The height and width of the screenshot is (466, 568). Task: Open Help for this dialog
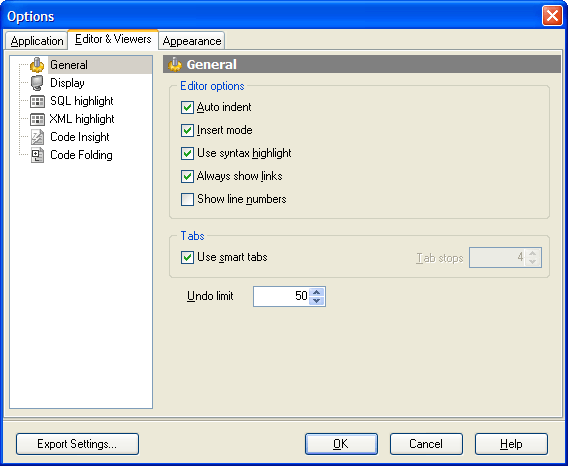511,444
